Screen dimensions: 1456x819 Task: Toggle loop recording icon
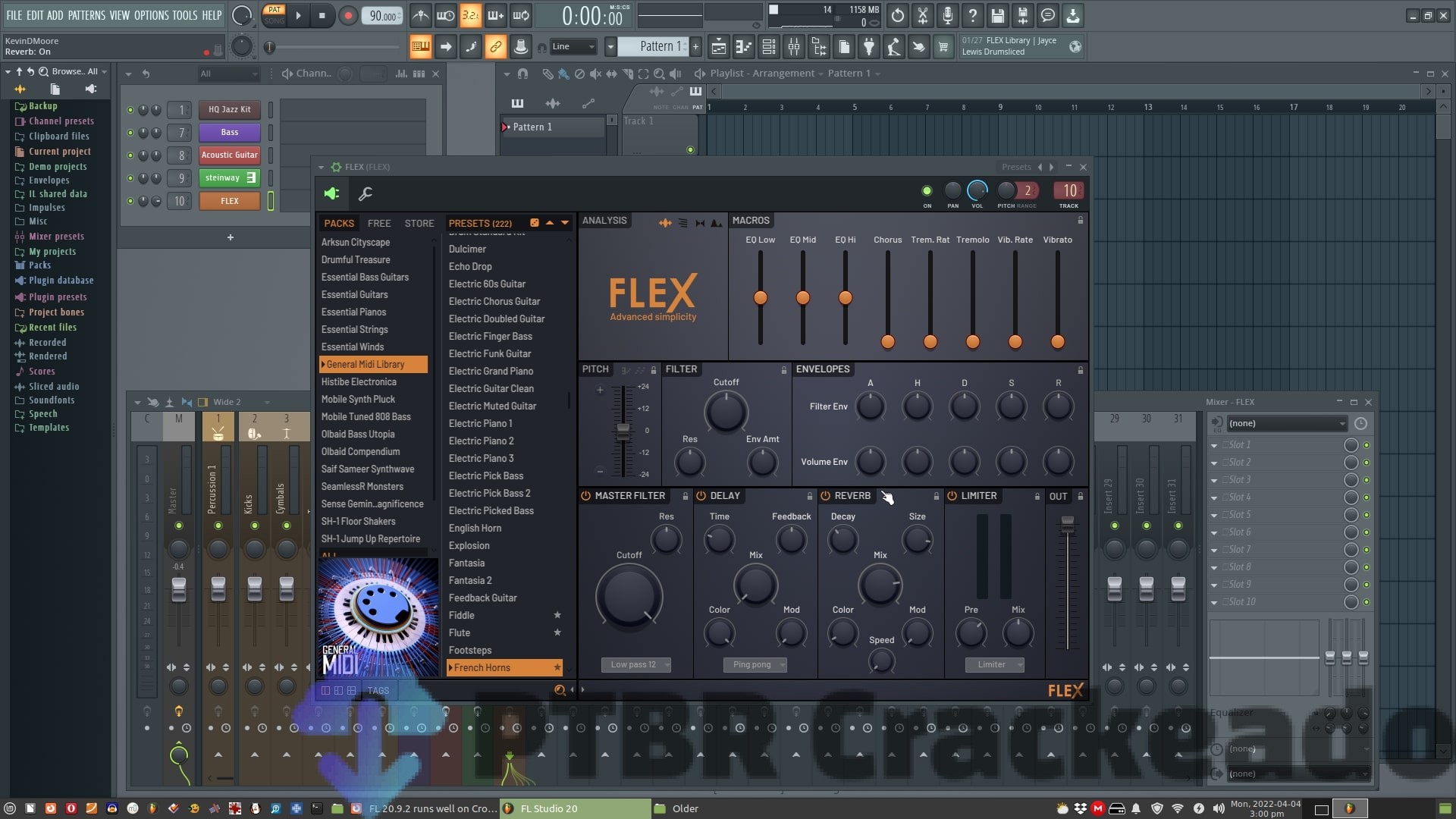(521, 15)
